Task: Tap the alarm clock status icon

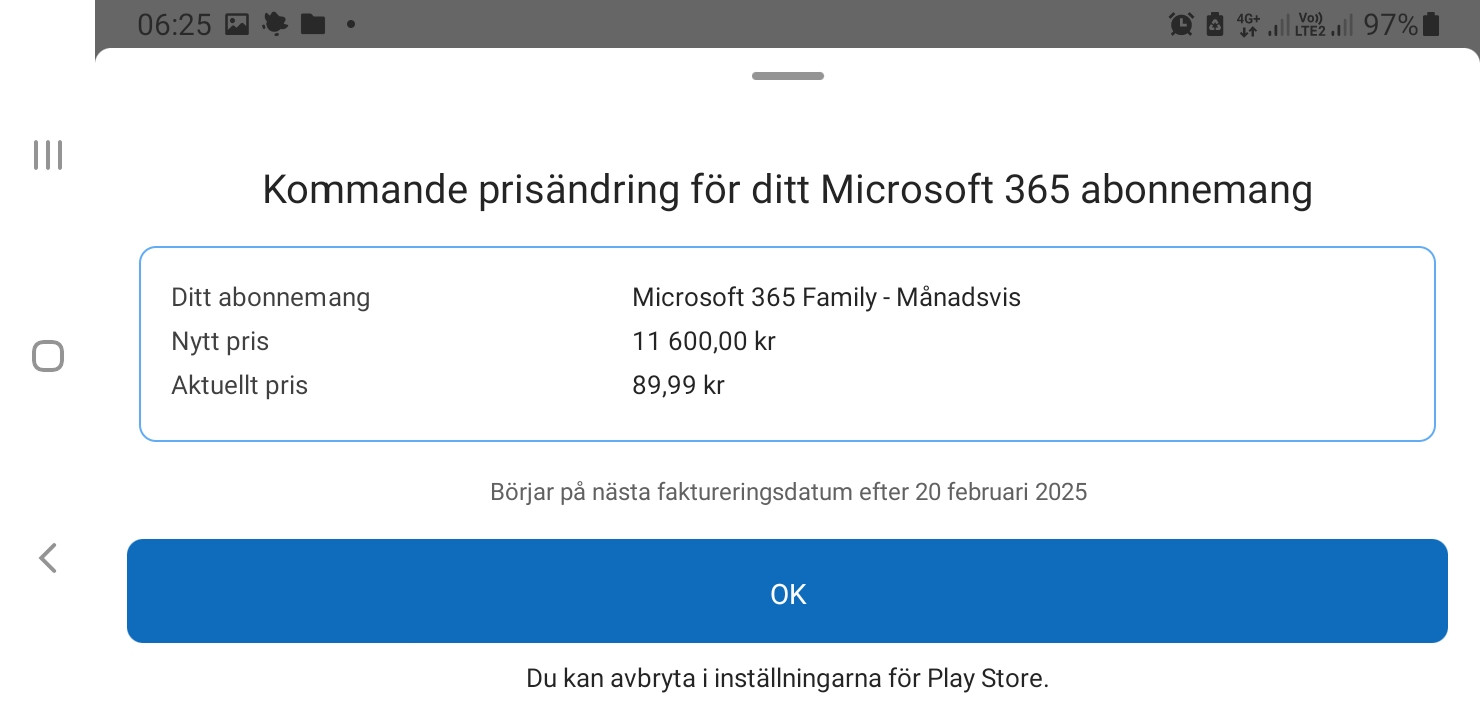Action: (x=1181, y=25)
